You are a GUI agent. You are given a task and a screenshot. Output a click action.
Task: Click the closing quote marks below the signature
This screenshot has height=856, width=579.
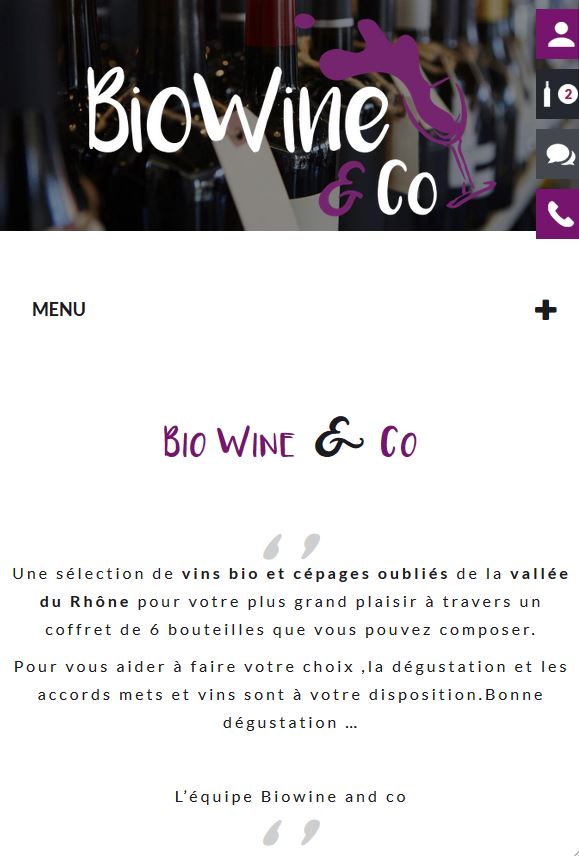pos(291,832)
